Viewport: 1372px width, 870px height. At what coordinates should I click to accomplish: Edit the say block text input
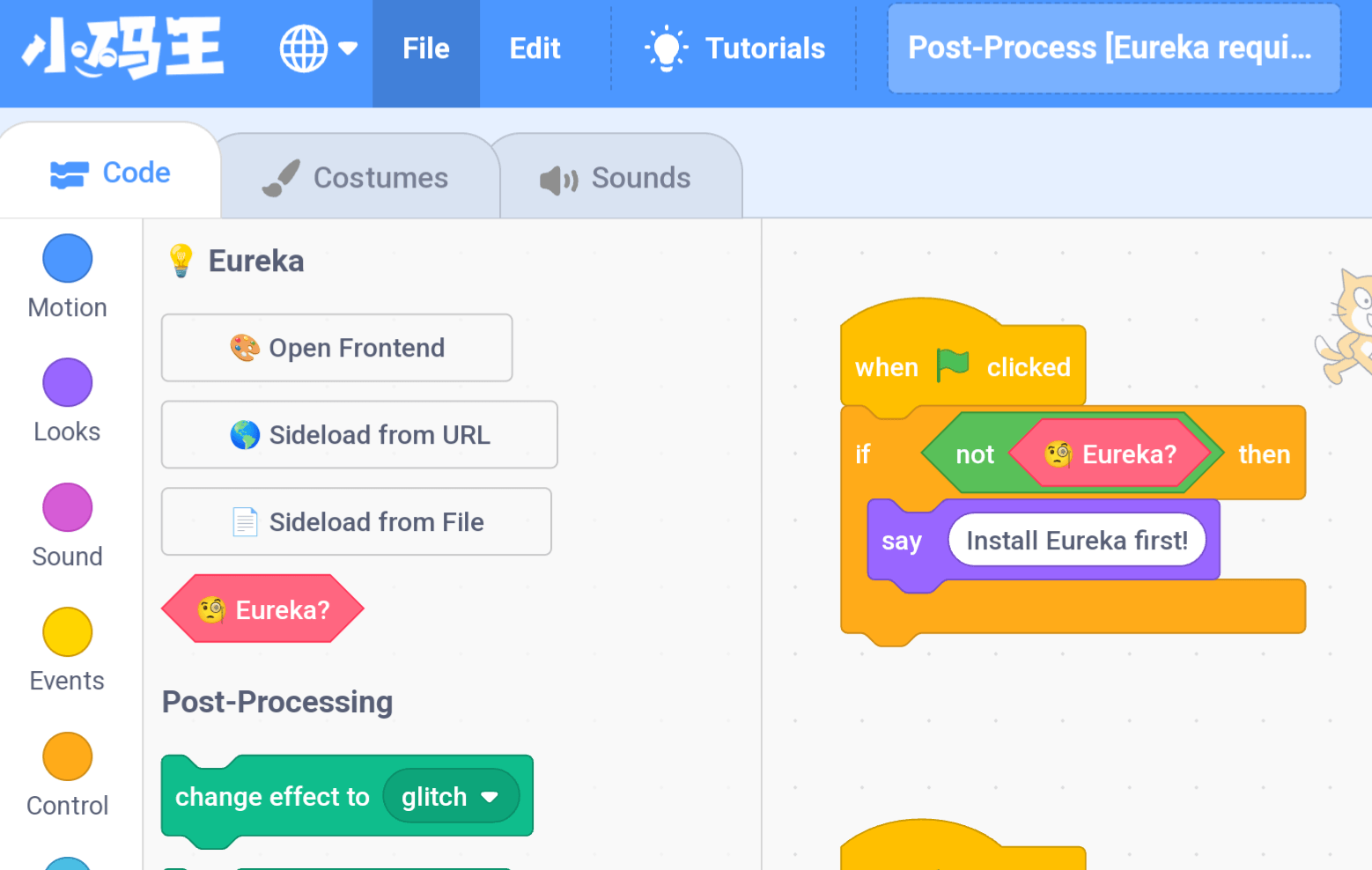1077,540
